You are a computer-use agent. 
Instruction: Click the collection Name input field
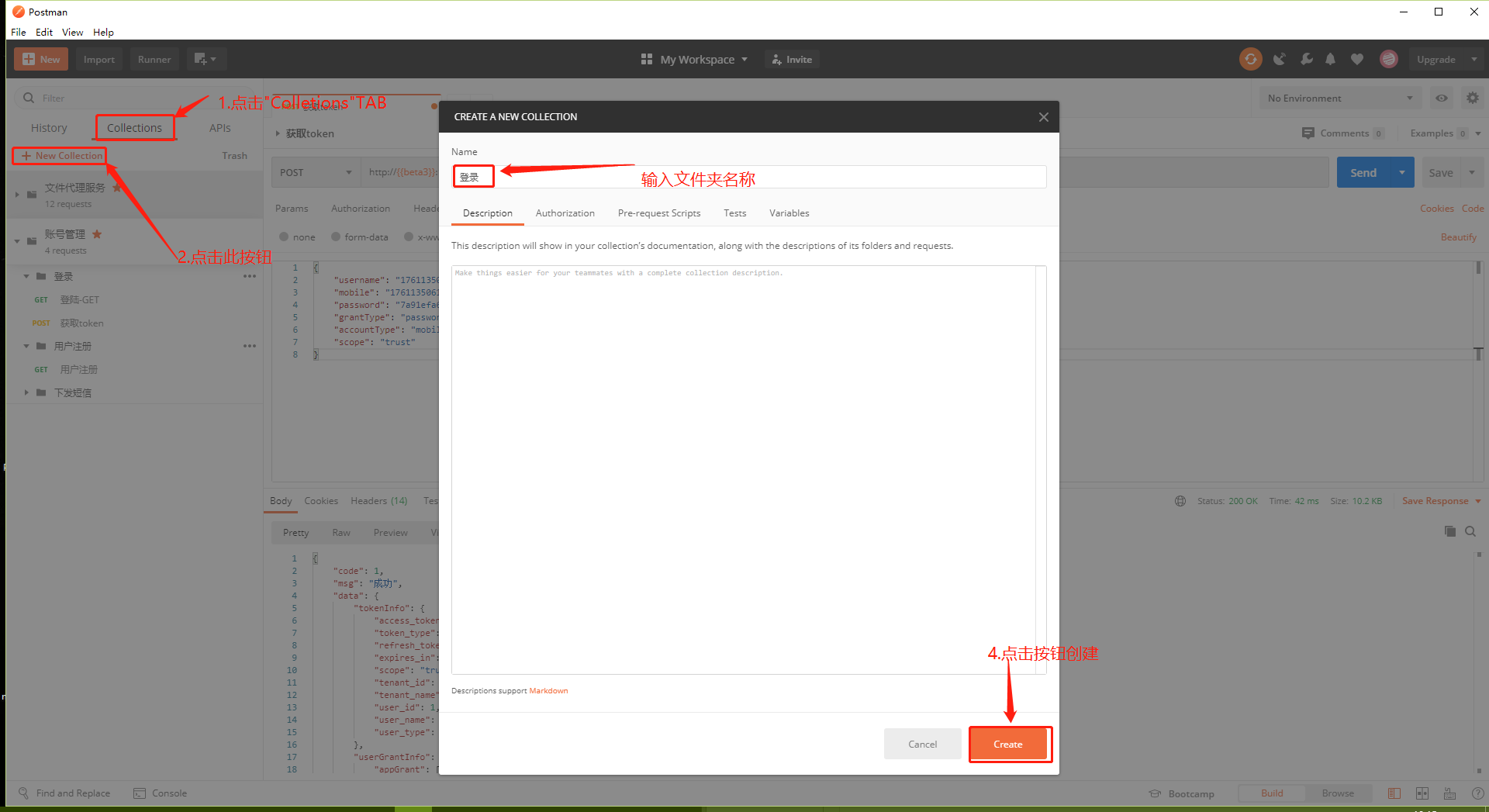click(749, 177)
